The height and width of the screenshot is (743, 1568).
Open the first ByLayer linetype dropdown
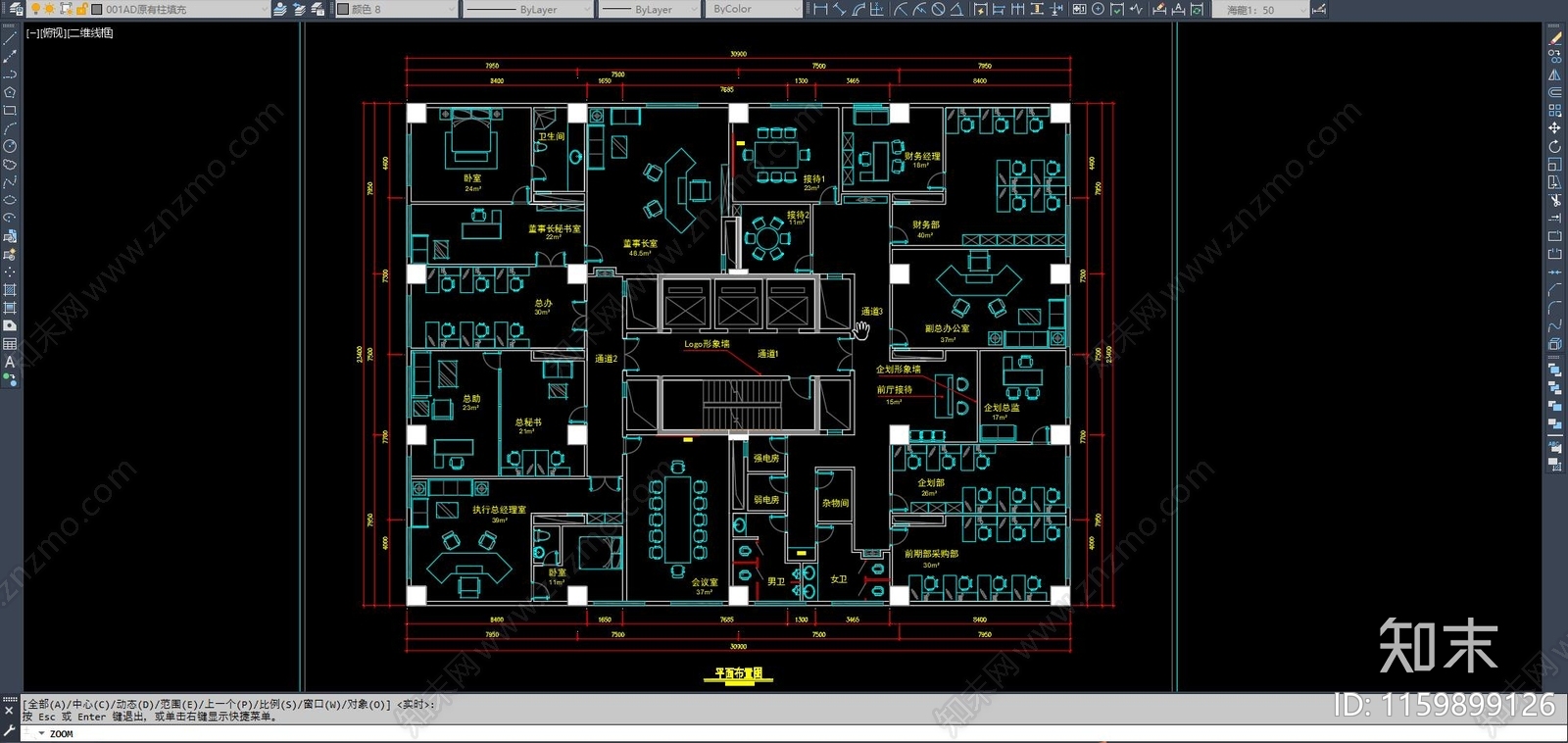527,9
